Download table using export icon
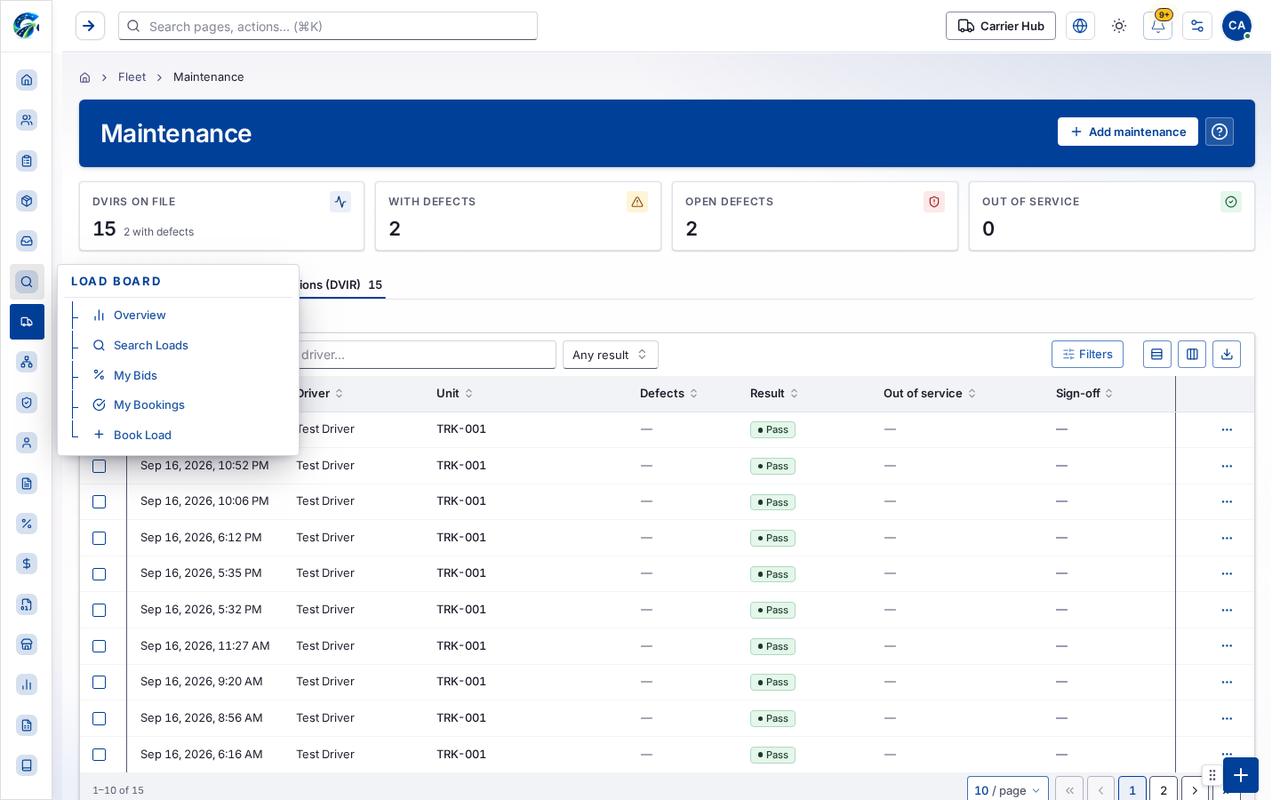Screen dimensions: 1280x800 point(1226,354)
